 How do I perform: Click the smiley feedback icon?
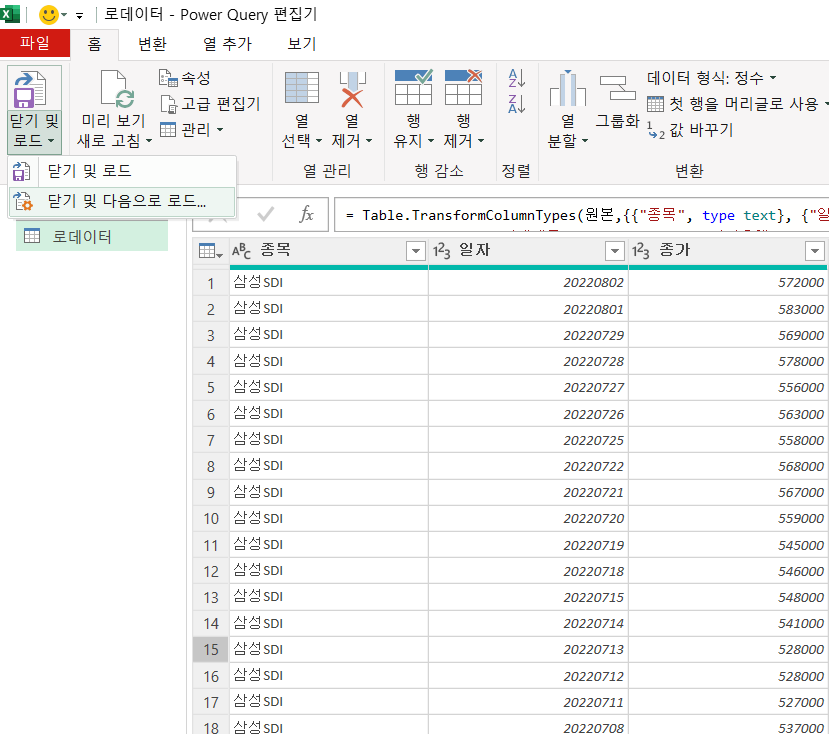point(49,14)
